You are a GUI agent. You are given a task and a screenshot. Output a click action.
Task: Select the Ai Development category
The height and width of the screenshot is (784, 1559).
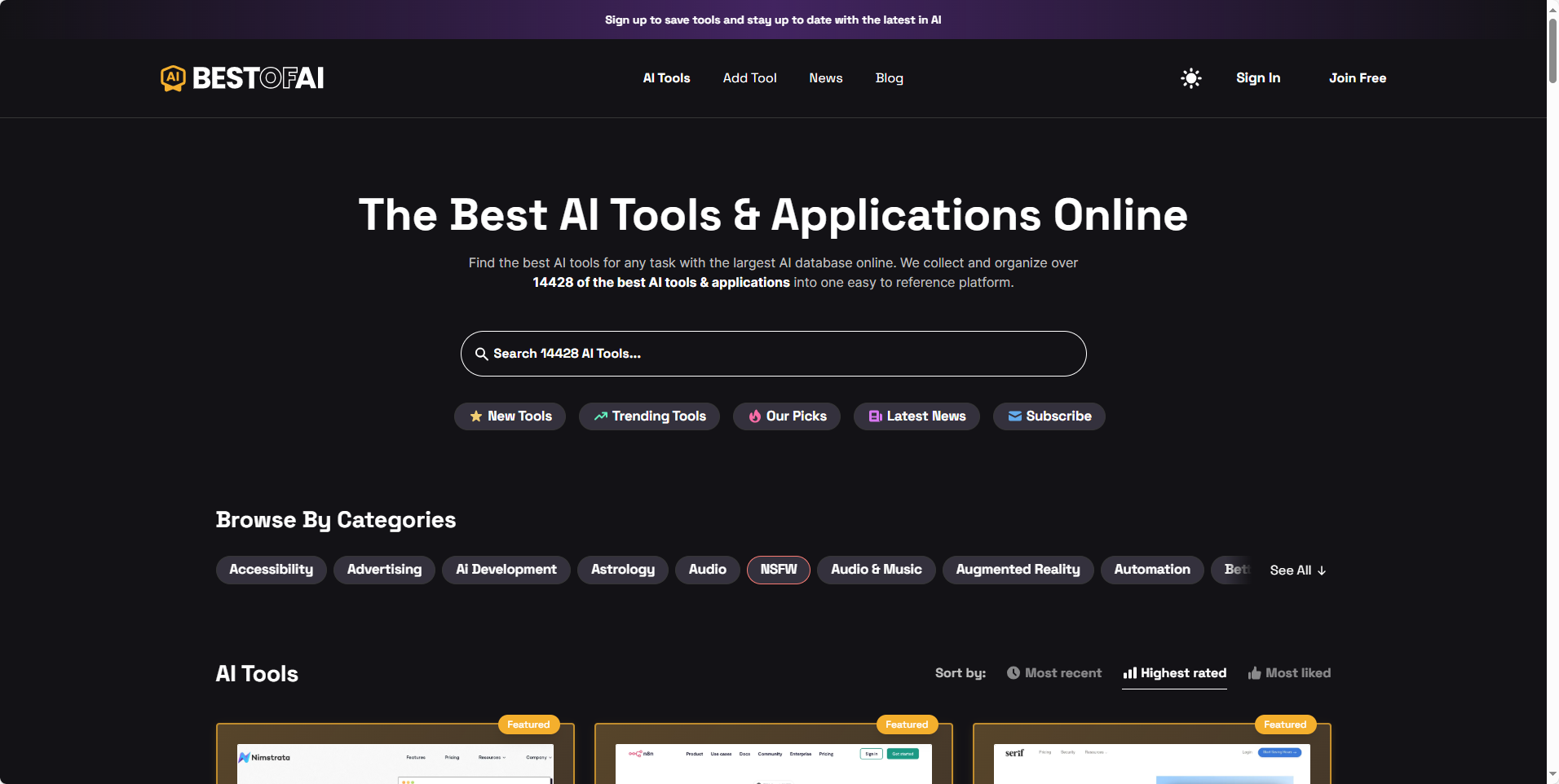(506, 570)
